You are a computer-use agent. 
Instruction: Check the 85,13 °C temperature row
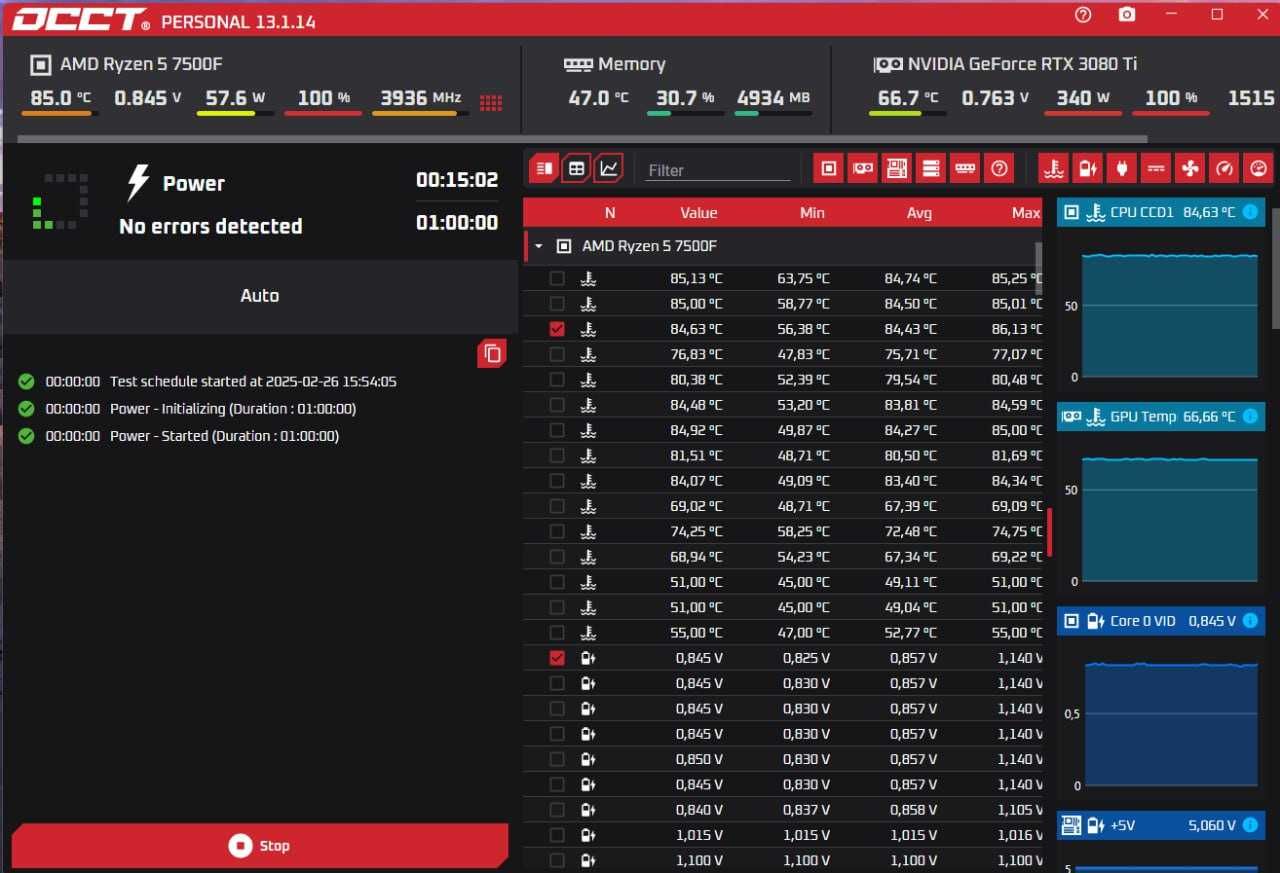coord(557,278)
